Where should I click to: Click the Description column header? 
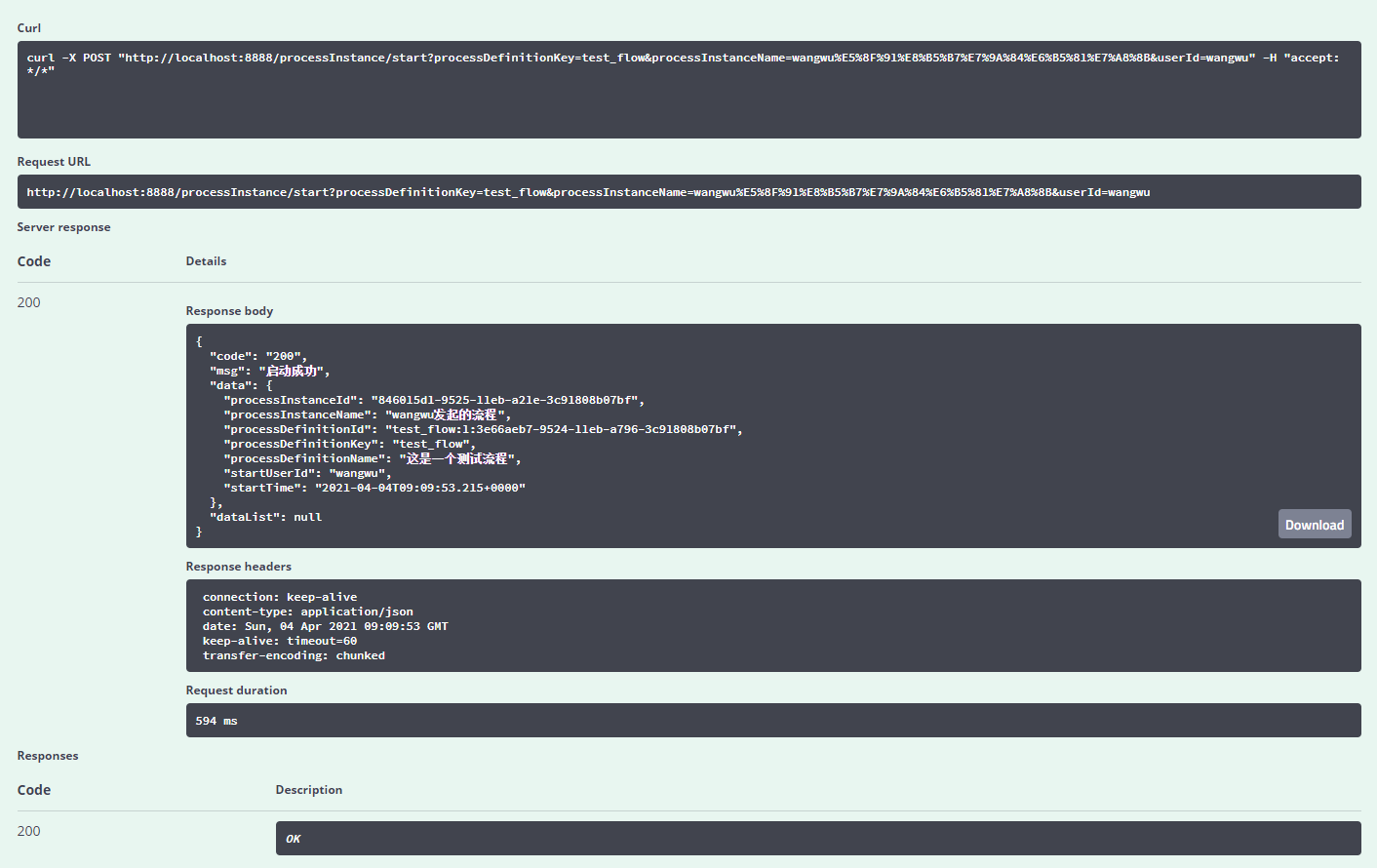[308, 790]
